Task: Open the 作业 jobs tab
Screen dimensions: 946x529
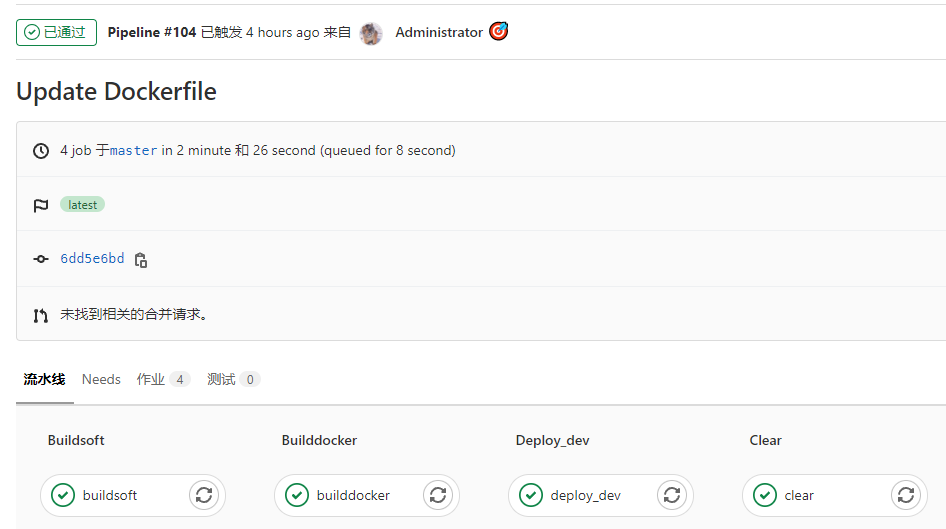Action: pos(163,380)
